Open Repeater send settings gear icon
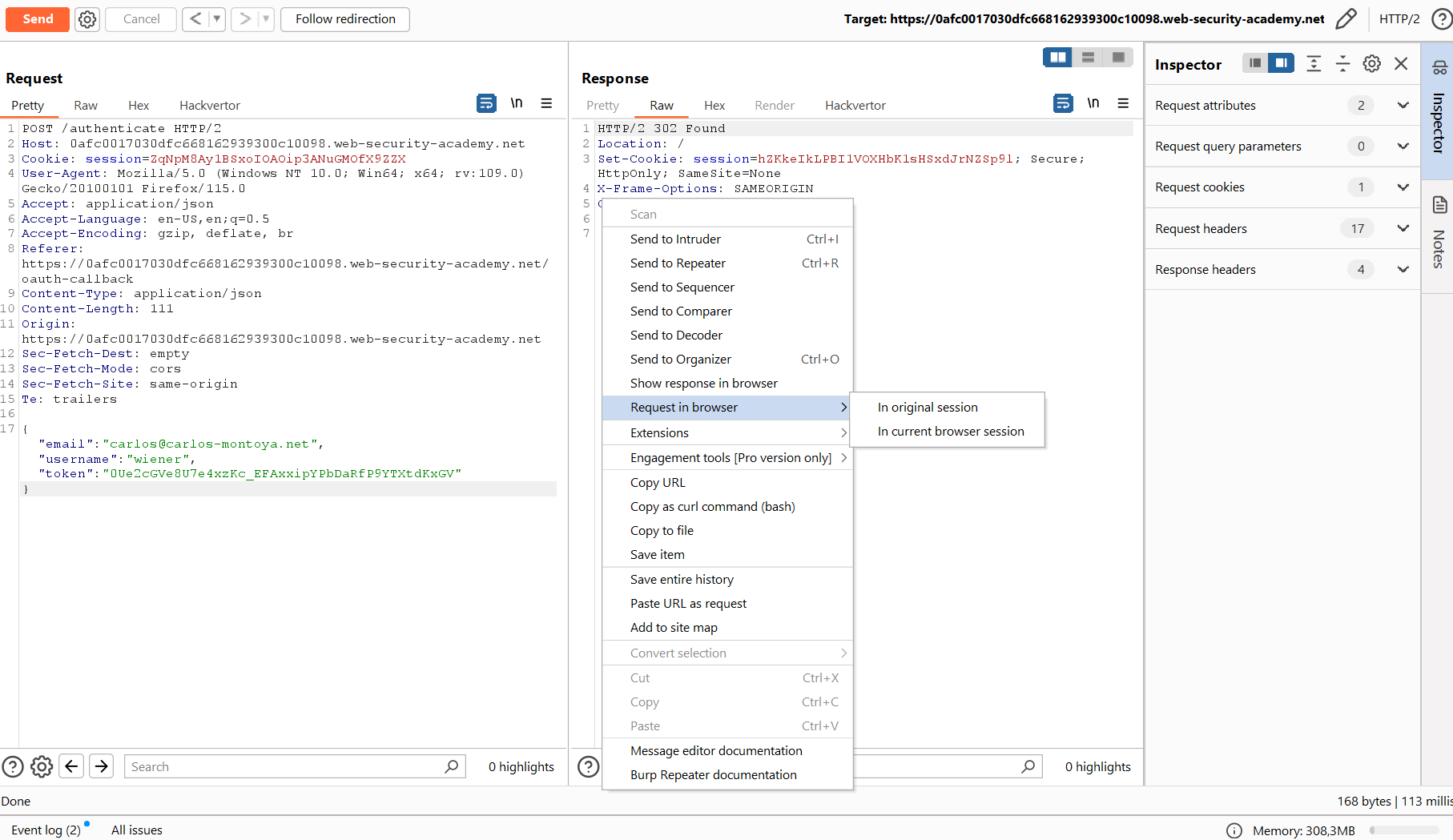Viewport: 1453px width, 840px height. (87, 19)
